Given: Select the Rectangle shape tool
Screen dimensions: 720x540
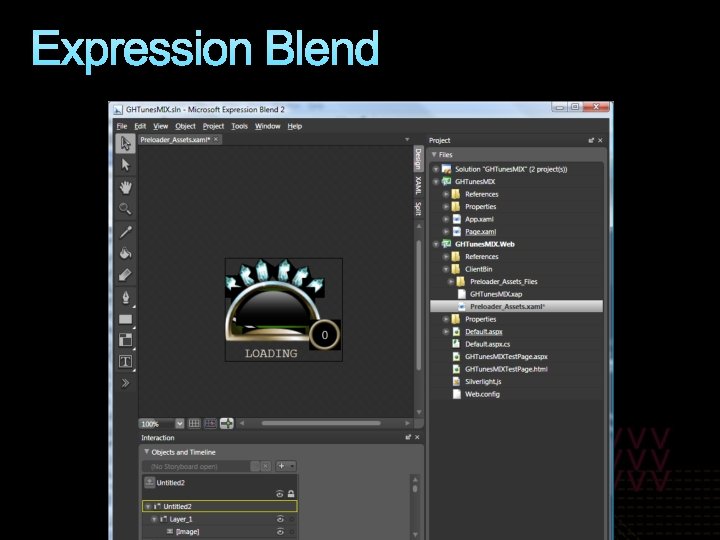Looking at the screenshot, I should (x=125, y=319).
